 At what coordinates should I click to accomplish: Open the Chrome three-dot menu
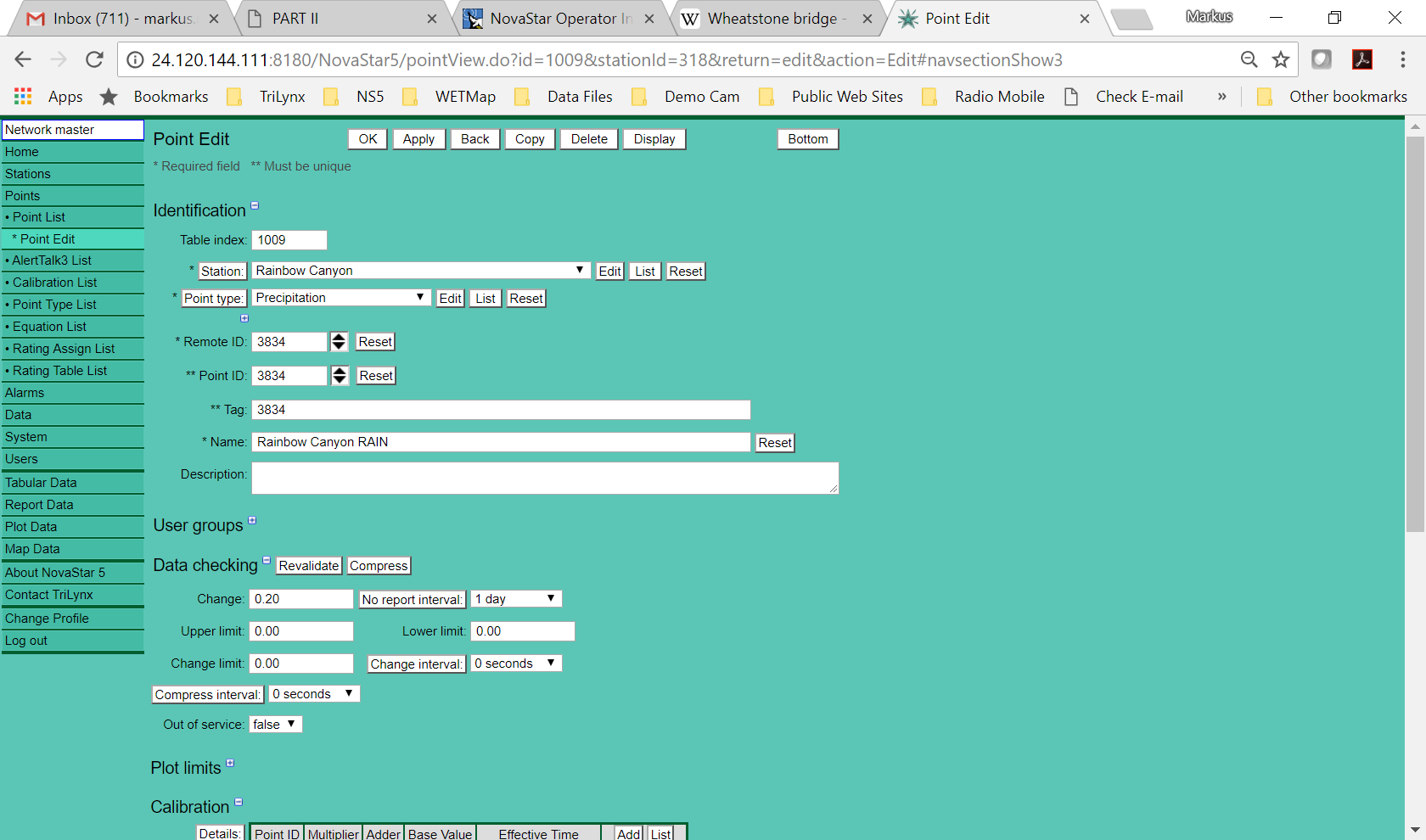coord(1402,59)
